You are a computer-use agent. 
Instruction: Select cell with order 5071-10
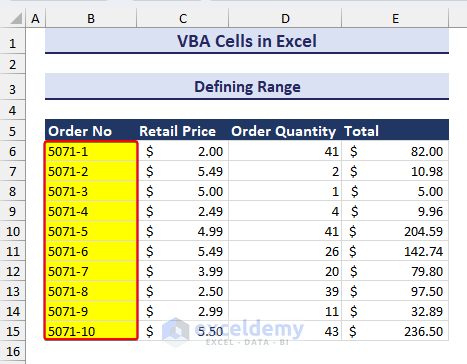pos(91,331)
